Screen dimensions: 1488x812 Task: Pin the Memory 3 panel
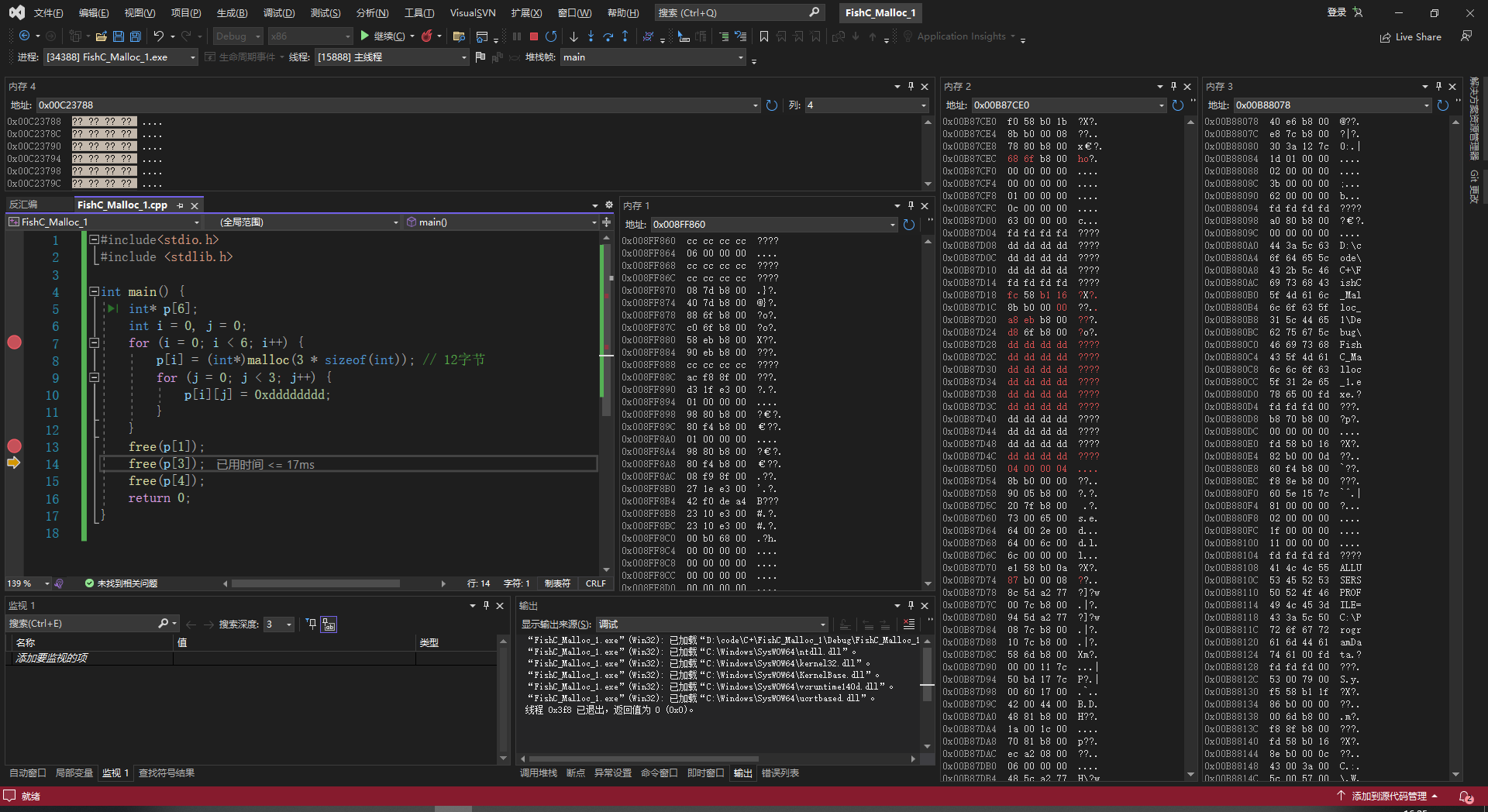[1438, 87]
